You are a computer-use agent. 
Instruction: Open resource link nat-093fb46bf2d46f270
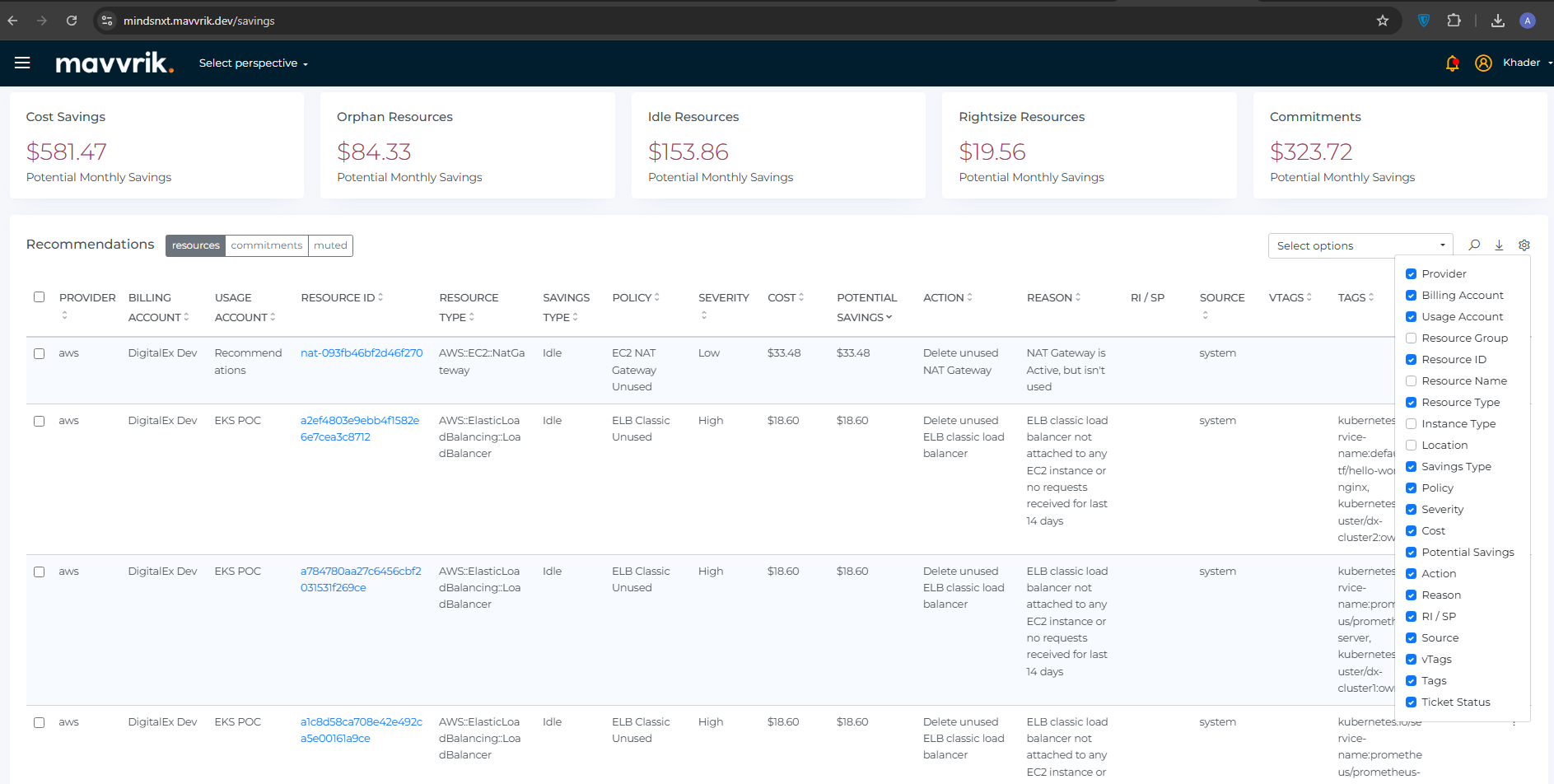(362, 353)
